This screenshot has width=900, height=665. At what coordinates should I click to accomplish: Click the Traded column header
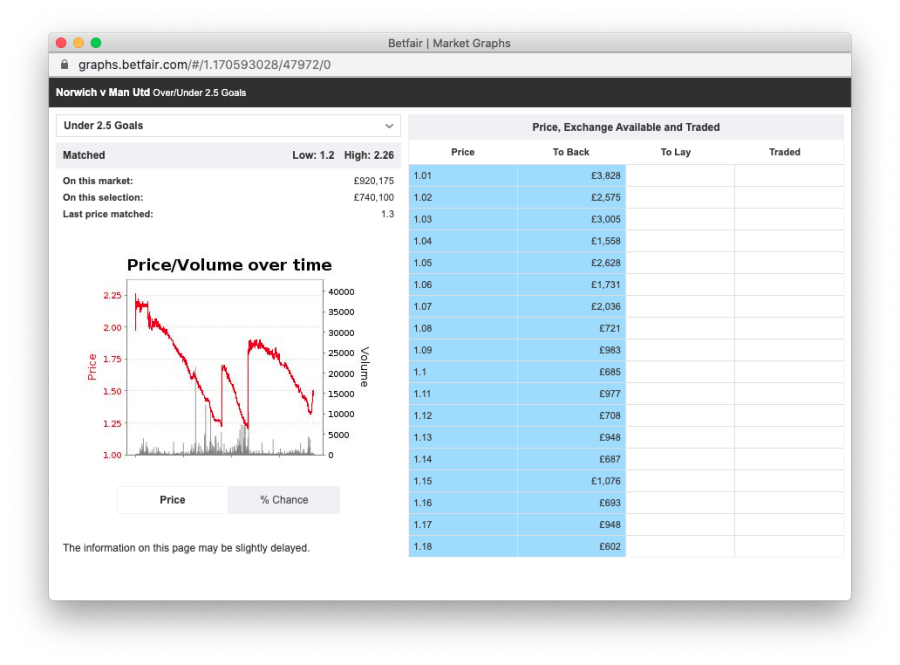coord(785,152)
